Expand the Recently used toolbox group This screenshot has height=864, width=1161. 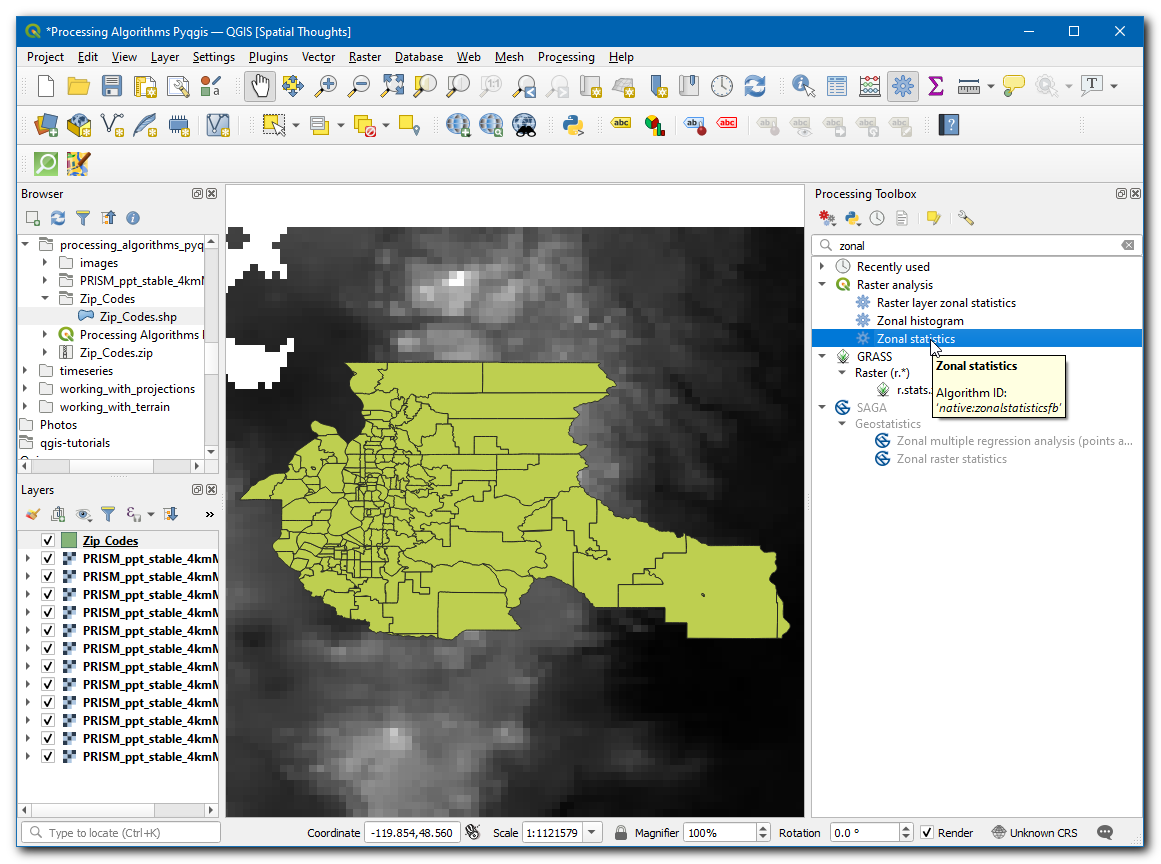pos(822,267)
